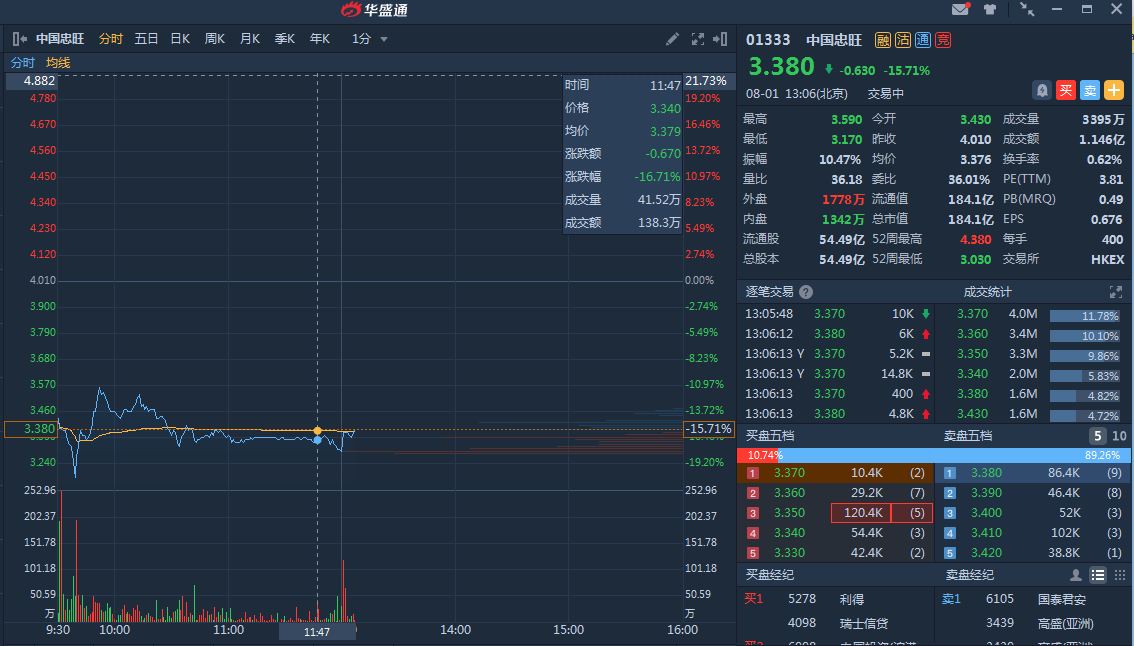Switch to 月K chart tab
The image size is (1134, 646).
(x=250, y=39)
